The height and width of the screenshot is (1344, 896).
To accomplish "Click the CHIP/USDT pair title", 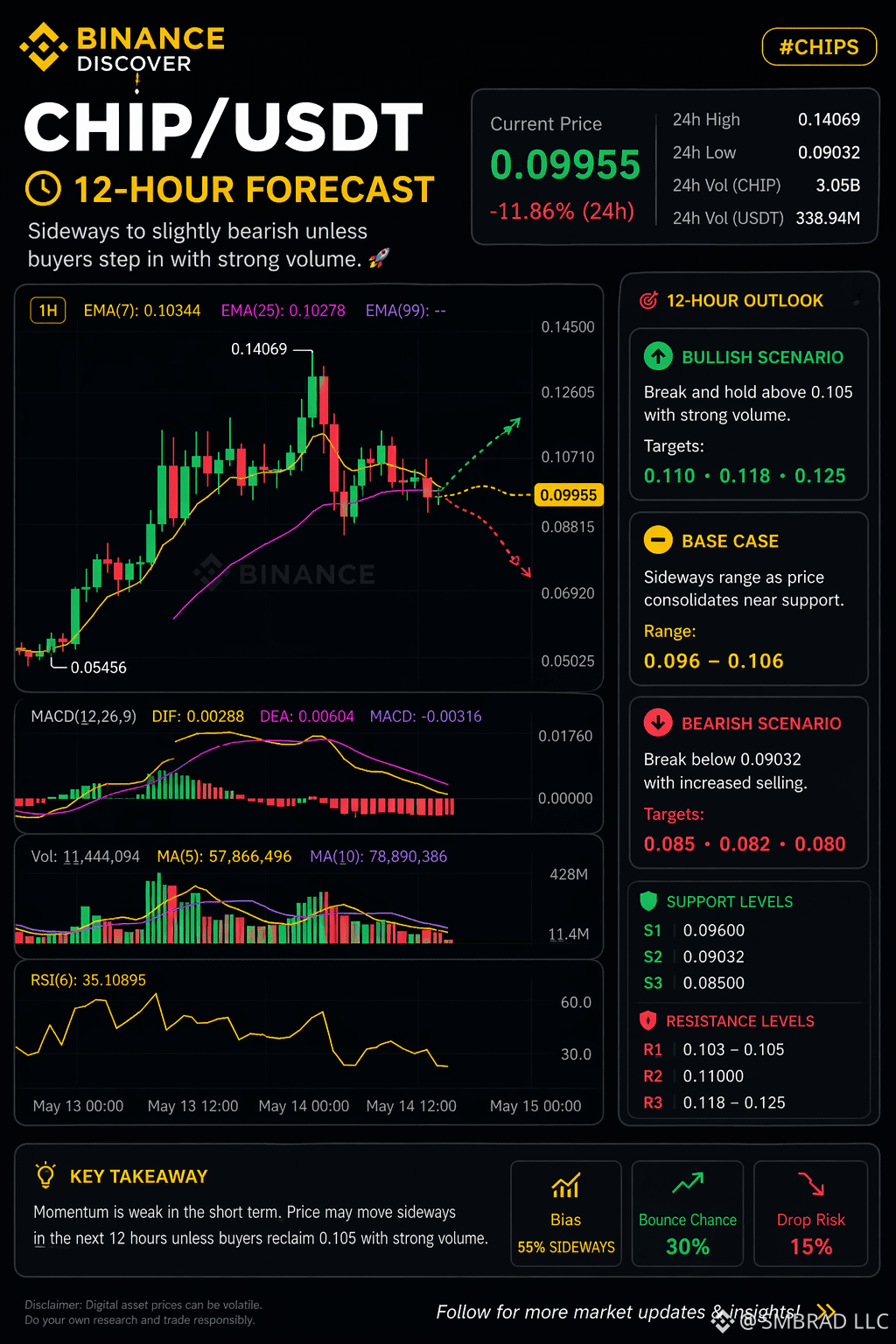I will point(224,129).
